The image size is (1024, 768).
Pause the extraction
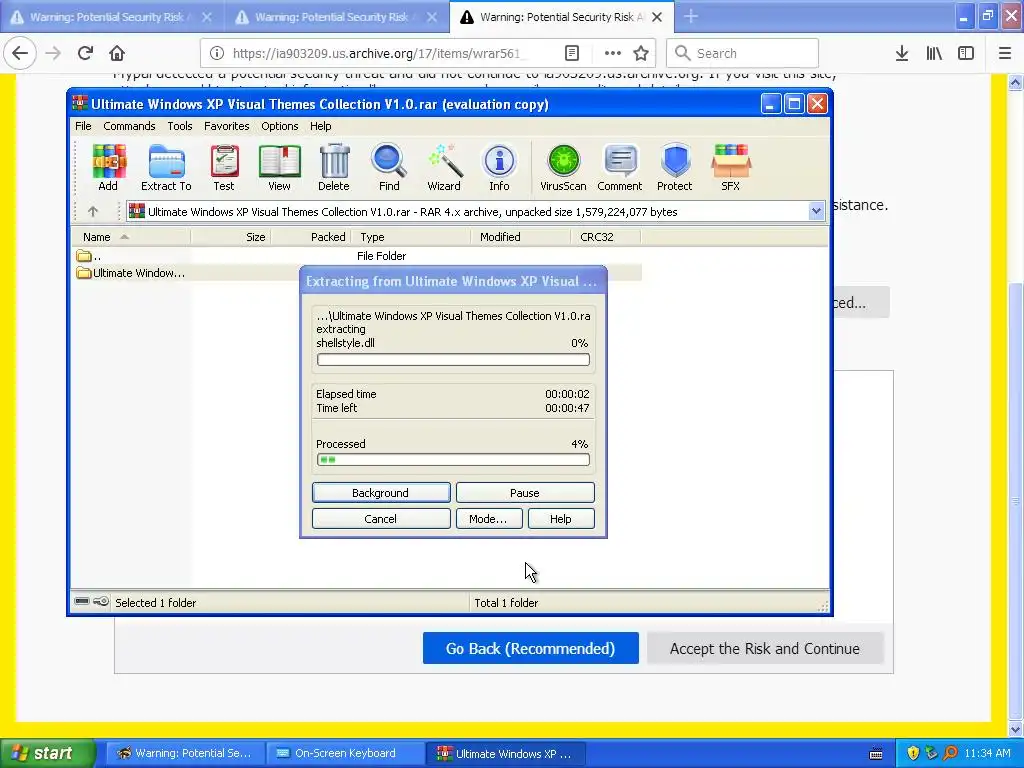point(525,493)
